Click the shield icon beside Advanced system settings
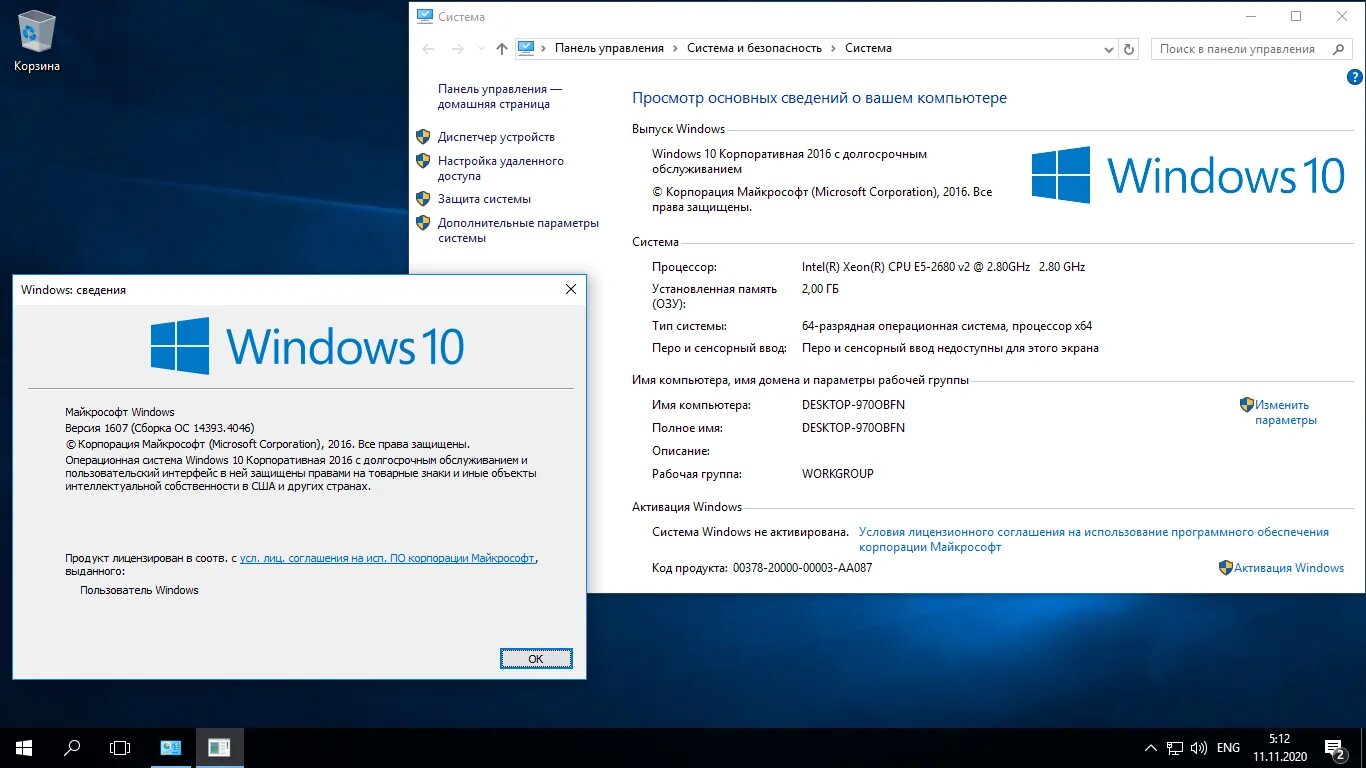The height and width of the screenshot is (768, 1366). pyautogui.click(x=423, y=223)
